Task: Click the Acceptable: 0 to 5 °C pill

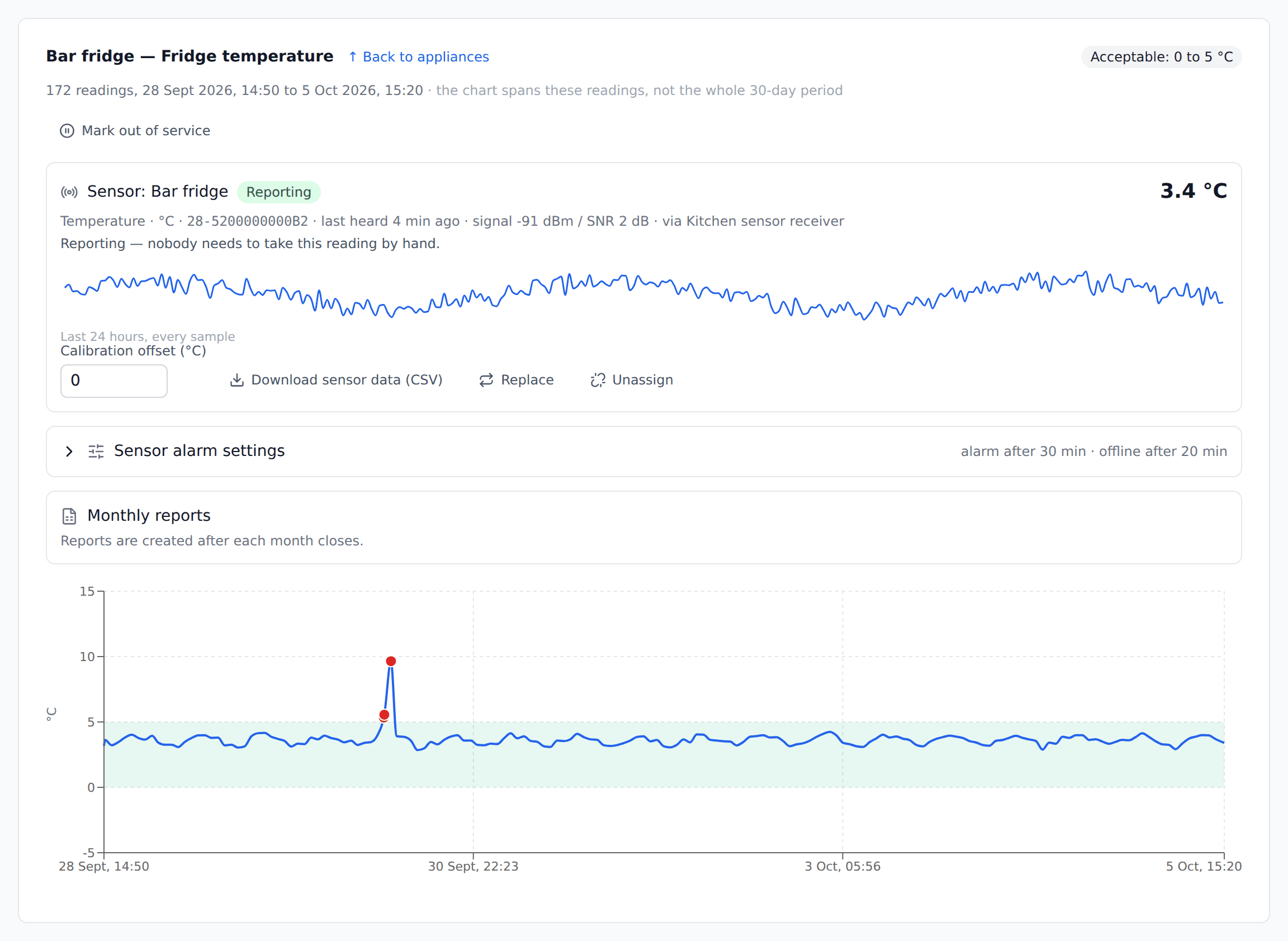Action: tap(1162, 57)
